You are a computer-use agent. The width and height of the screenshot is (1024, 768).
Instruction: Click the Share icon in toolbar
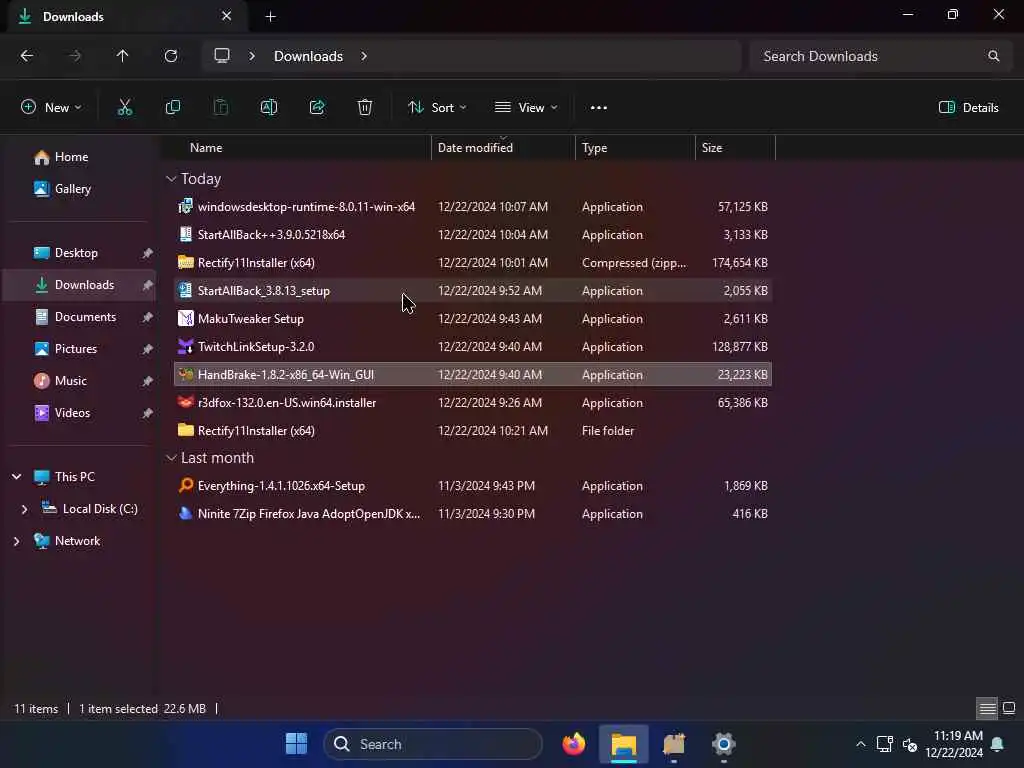(x=317, y=108)
